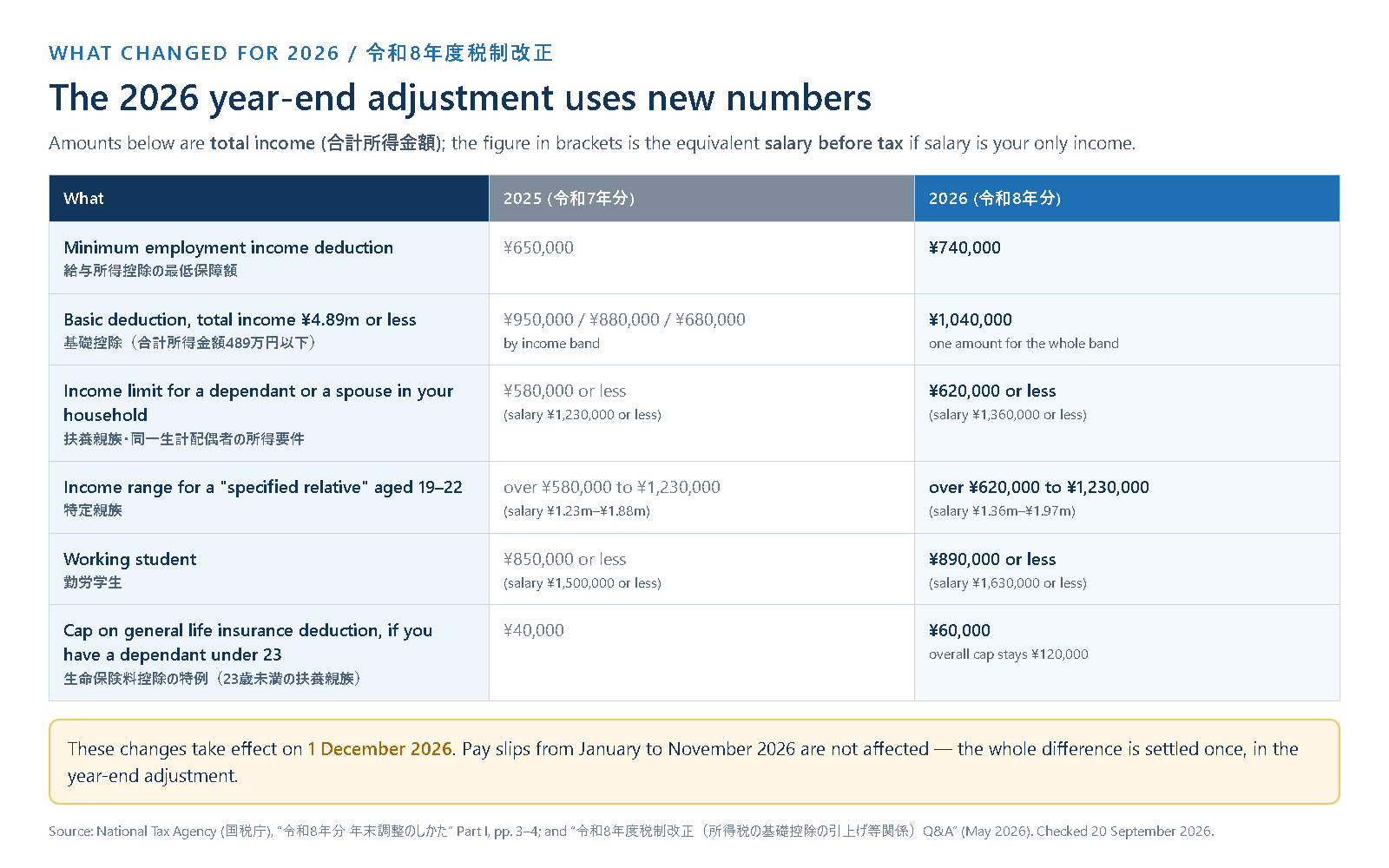
Task: Click the slide title about the 2026 year-end adjustment
Action: click(460, 97)
